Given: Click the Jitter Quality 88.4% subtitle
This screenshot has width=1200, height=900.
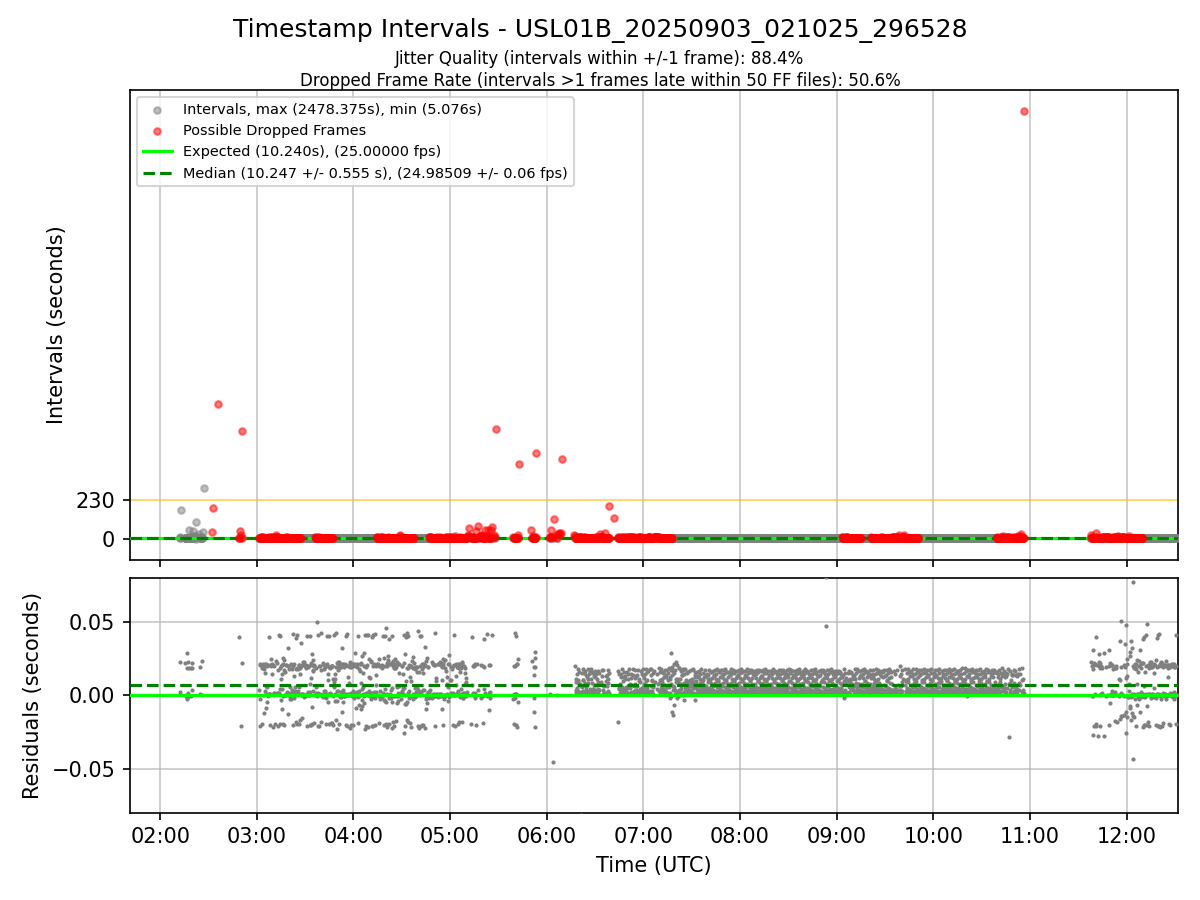Looking at the screenshot, I should 599,58.
